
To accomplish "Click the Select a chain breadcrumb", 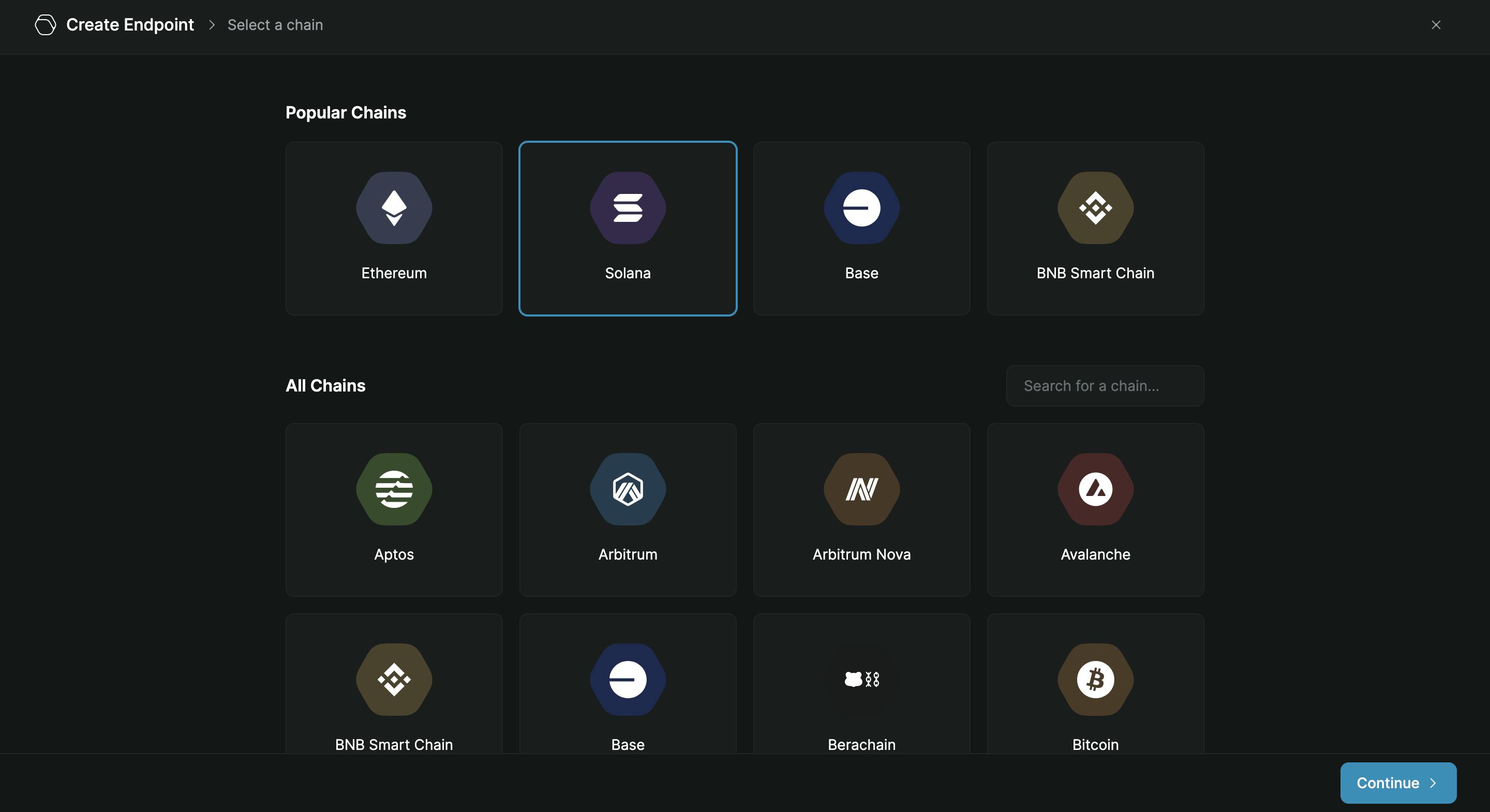I will [x=275, y=25].
